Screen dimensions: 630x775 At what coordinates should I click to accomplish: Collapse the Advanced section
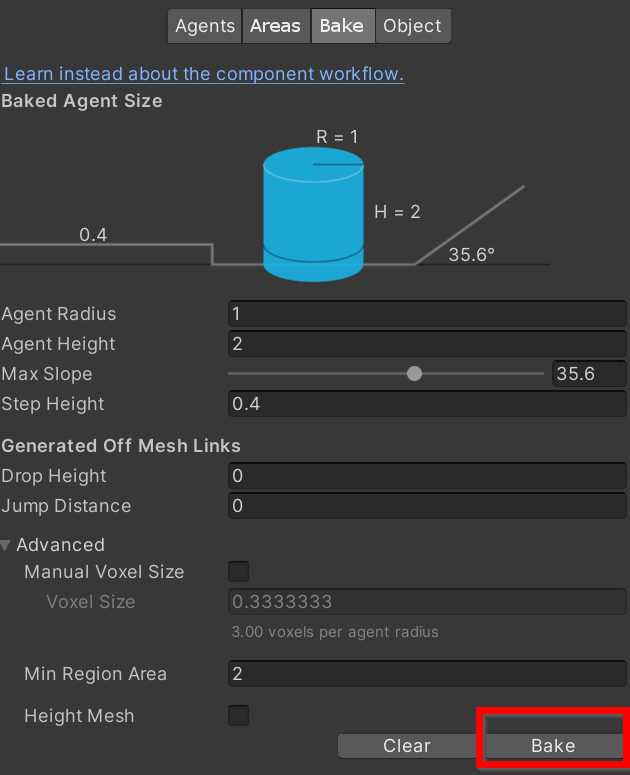coord(5,545)
